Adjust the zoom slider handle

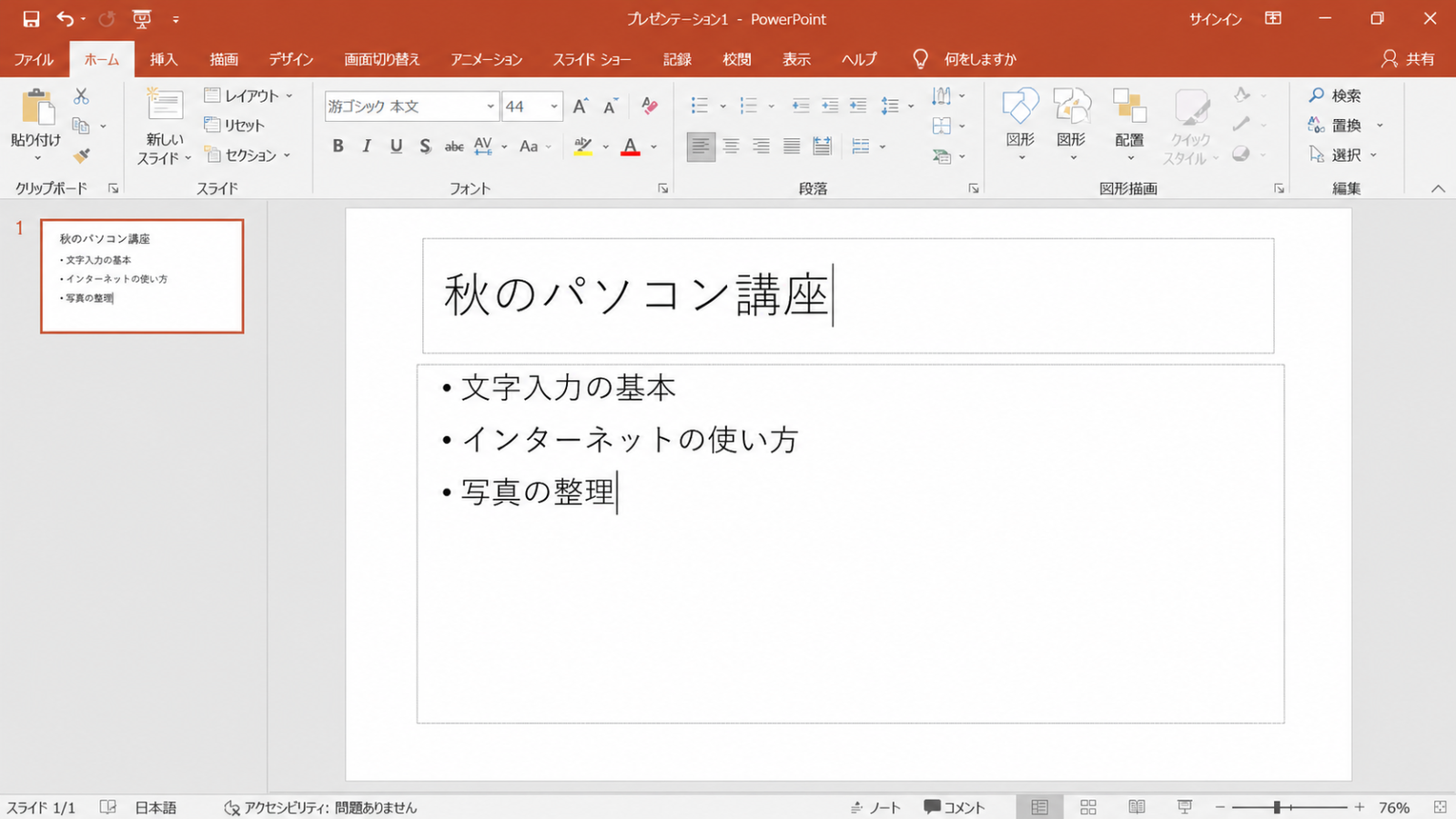1278,807
